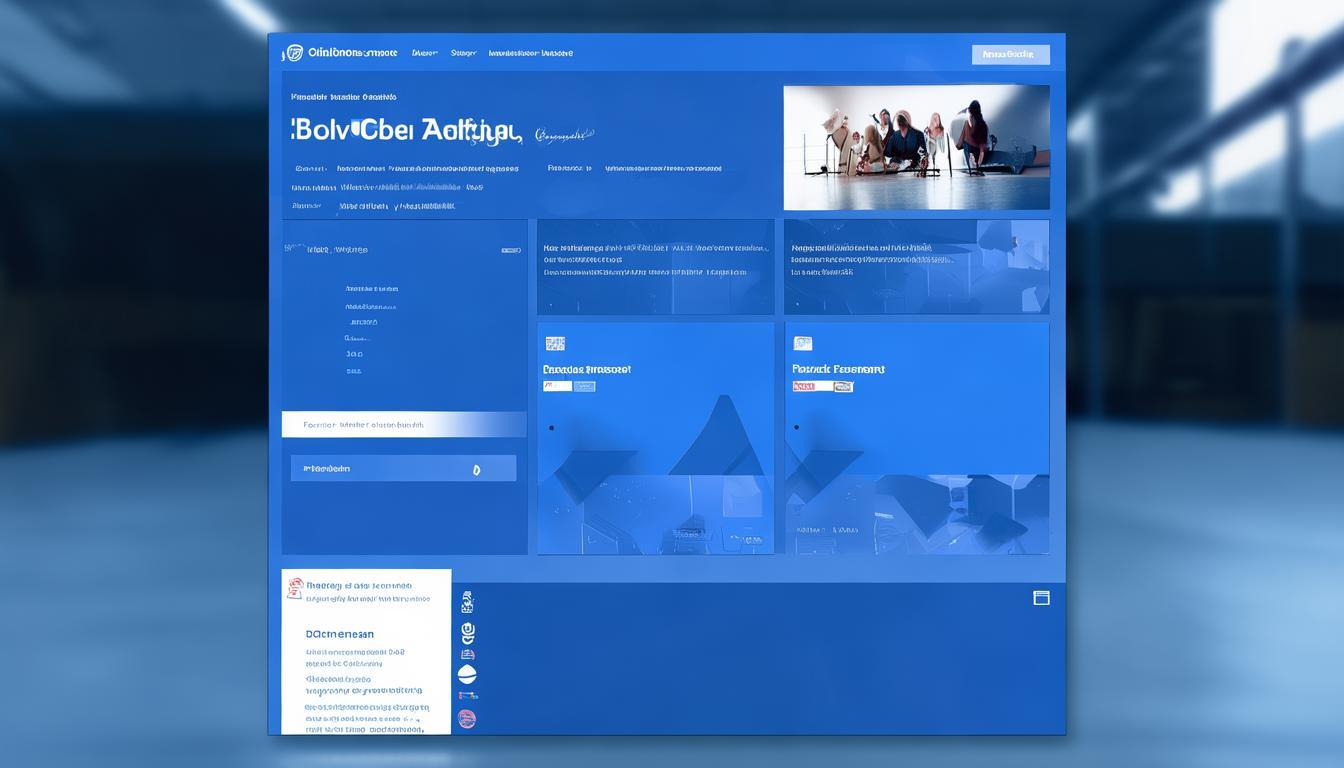The height and width of the screenshot is (768, 1344).
Task: Click the small icon atop right lower card
Action: point(802,343)
